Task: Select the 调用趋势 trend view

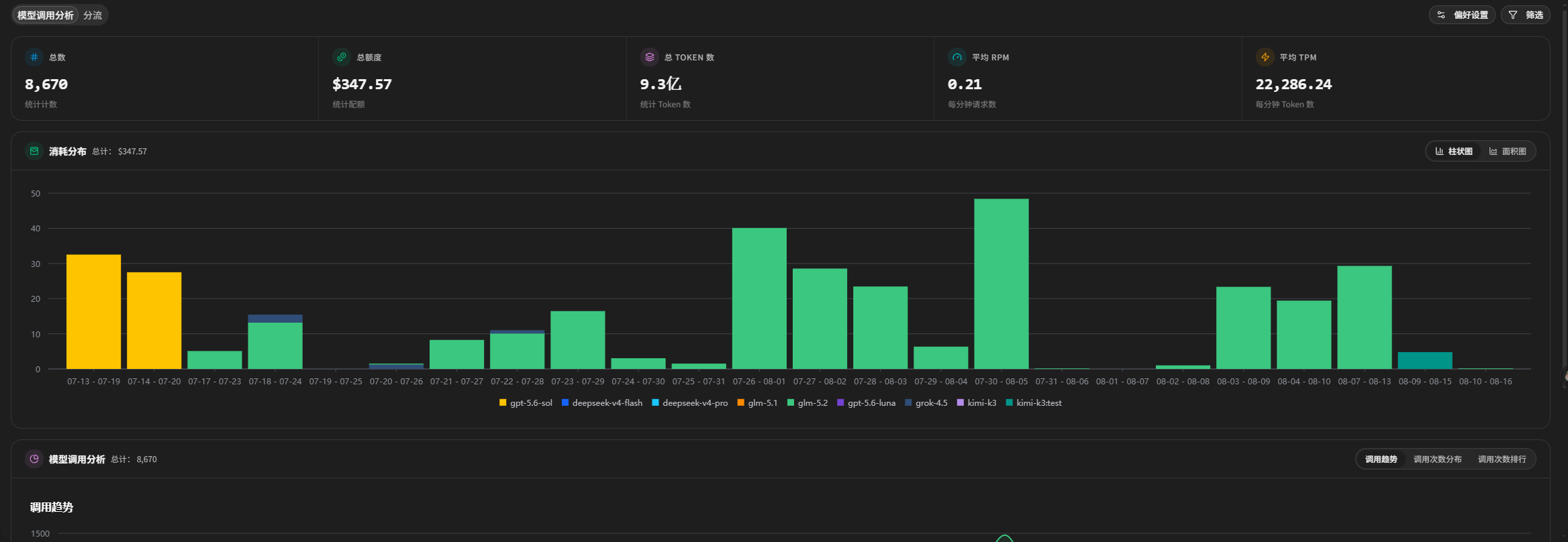Action: click(x=1381, y=459)
